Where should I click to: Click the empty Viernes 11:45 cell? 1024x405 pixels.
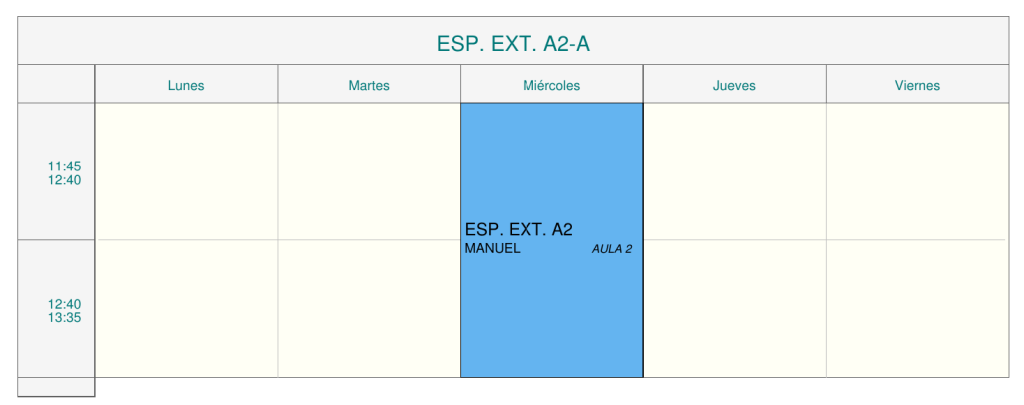pos(917,171)
